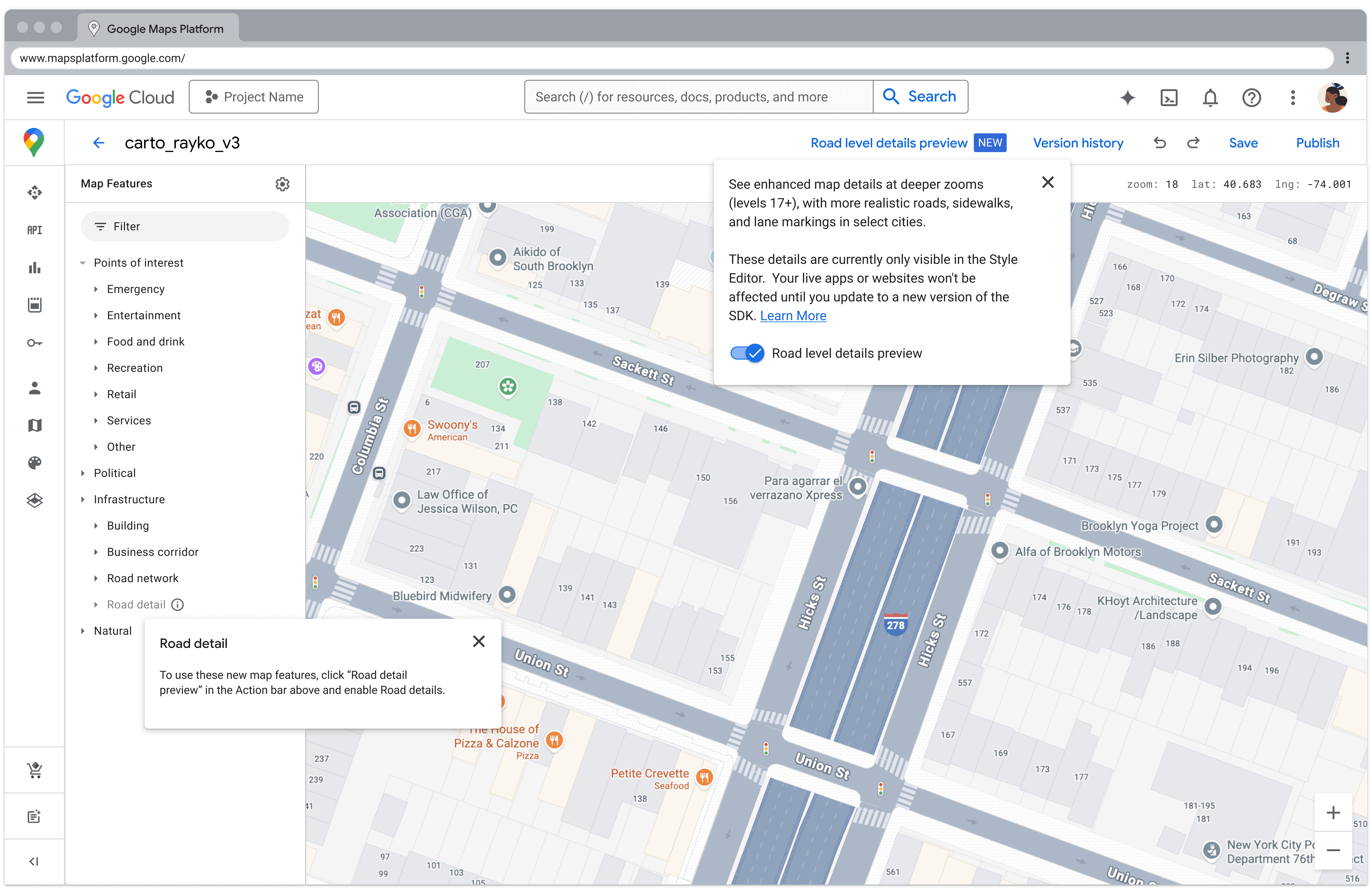Click the blue Search button

pos(920,97)
